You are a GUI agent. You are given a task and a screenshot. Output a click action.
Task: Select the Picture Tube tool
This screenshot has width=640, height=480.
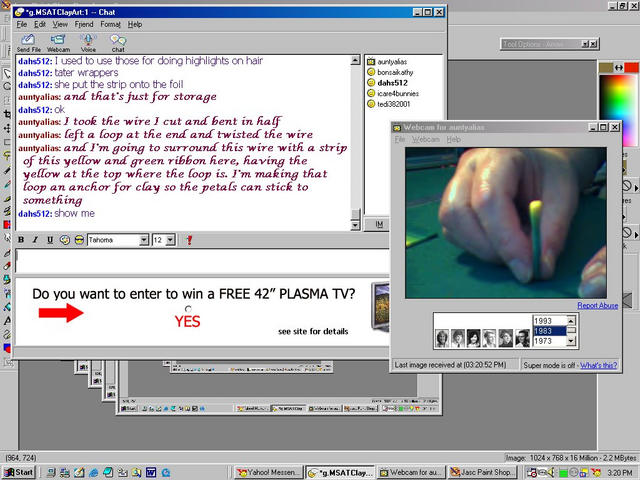[7, 279]
